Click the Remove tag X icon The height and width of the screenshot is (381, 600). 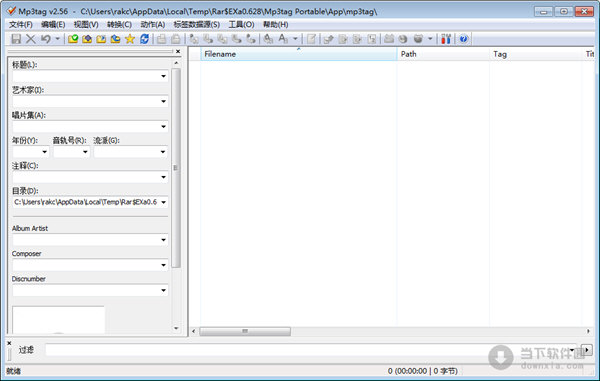[x=31, y=39]
